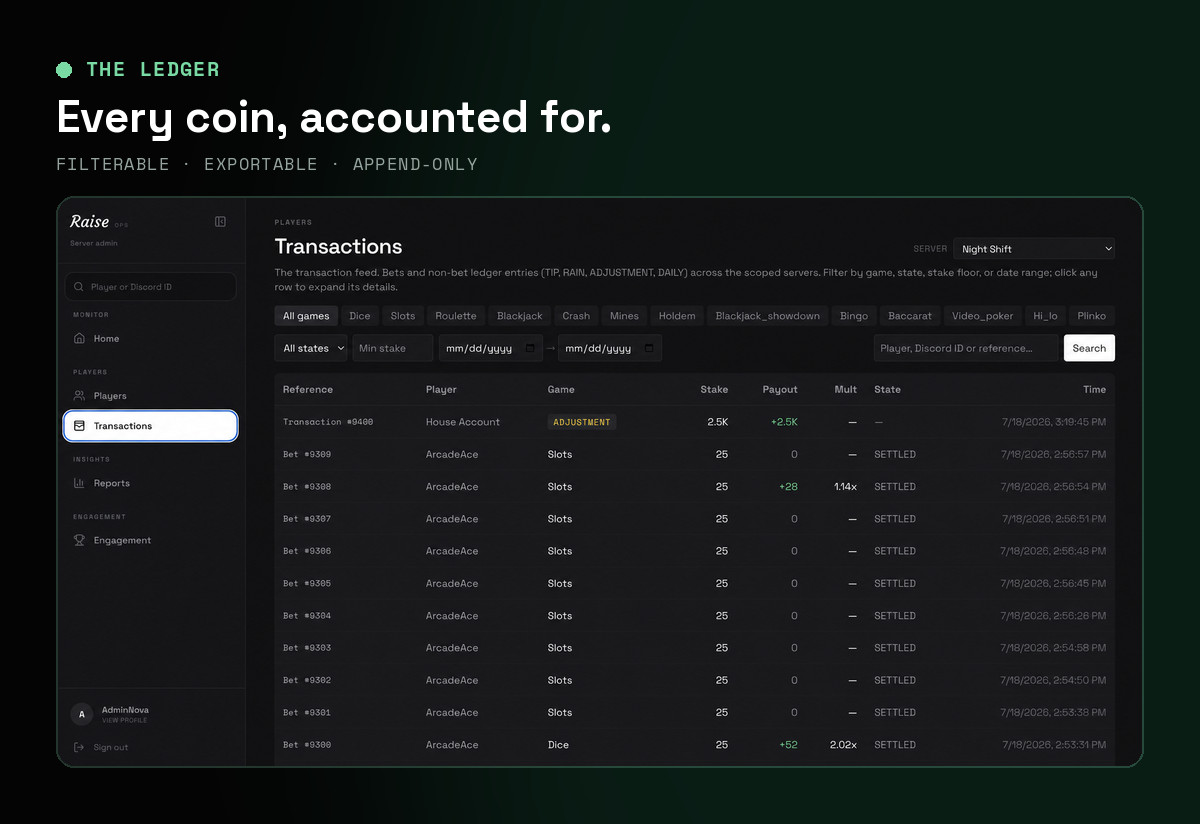
Task: Select the All games filter tab
Action: [306, 316]
